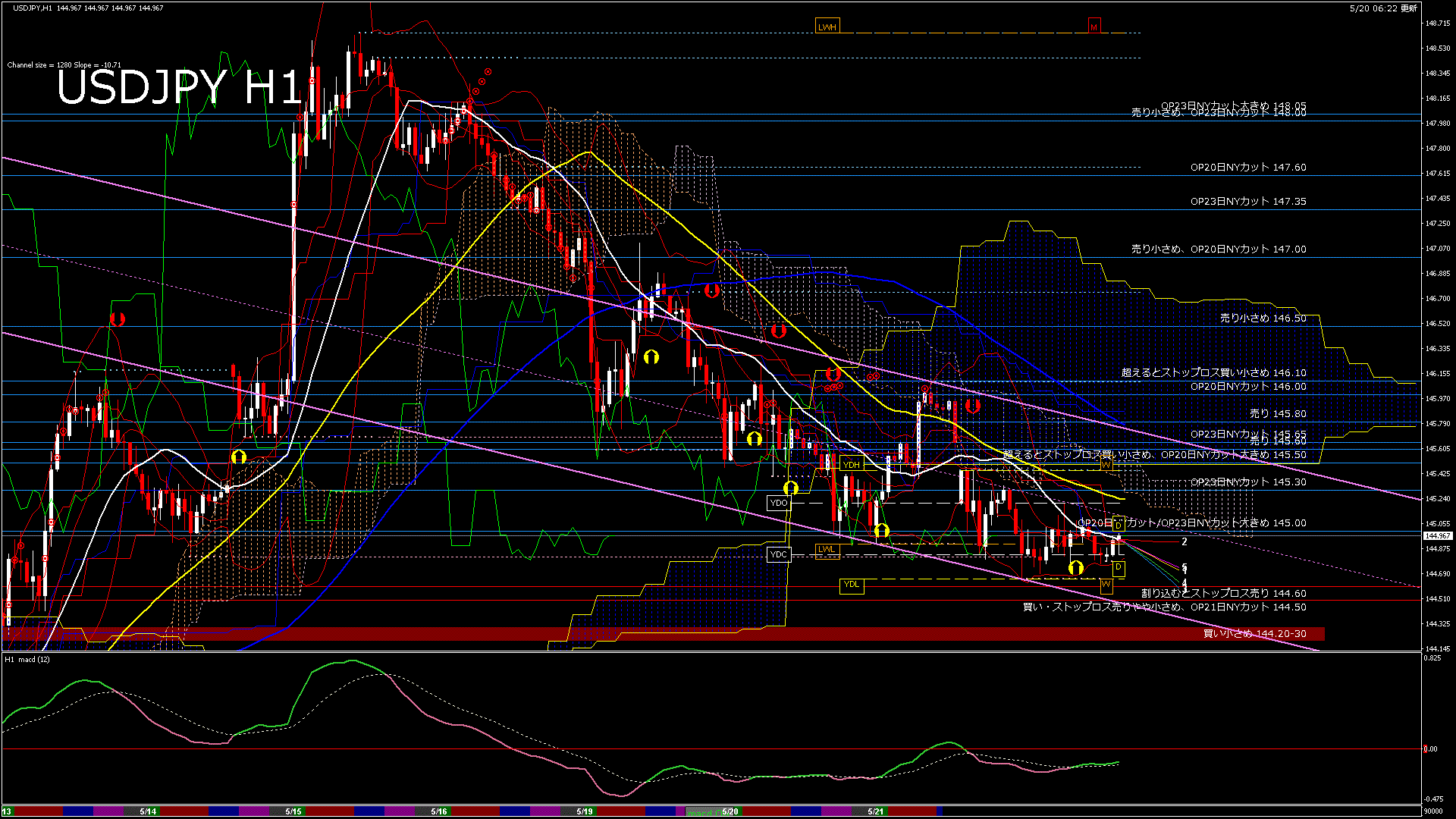Click price axis value 146.885

pyautogui.click(x=1438, y=274)
